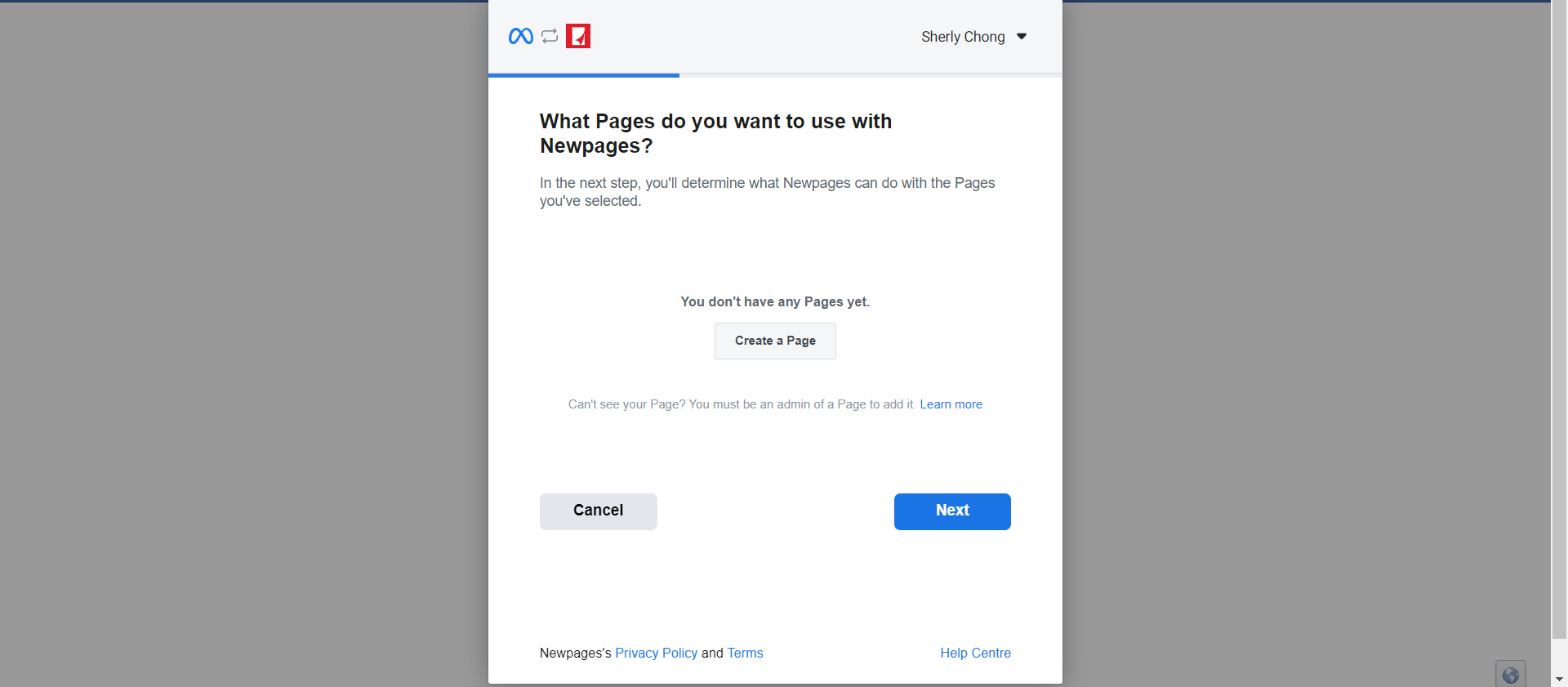1568x687 pixels.
Task: Open the Sherly Chong account dropdown
Action: (973, 37)
